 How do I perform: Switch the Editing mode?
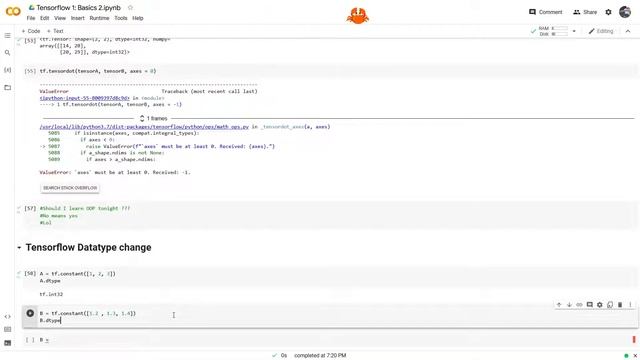(x=601, y=31)
